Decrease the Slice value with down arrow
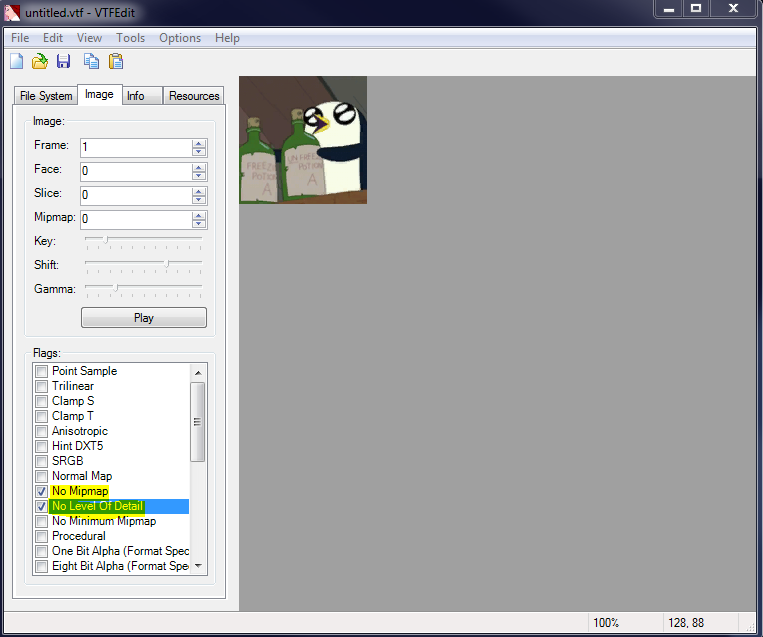Image resolution: width=763 pixels, height=637 pixels. tap(199, 199)
